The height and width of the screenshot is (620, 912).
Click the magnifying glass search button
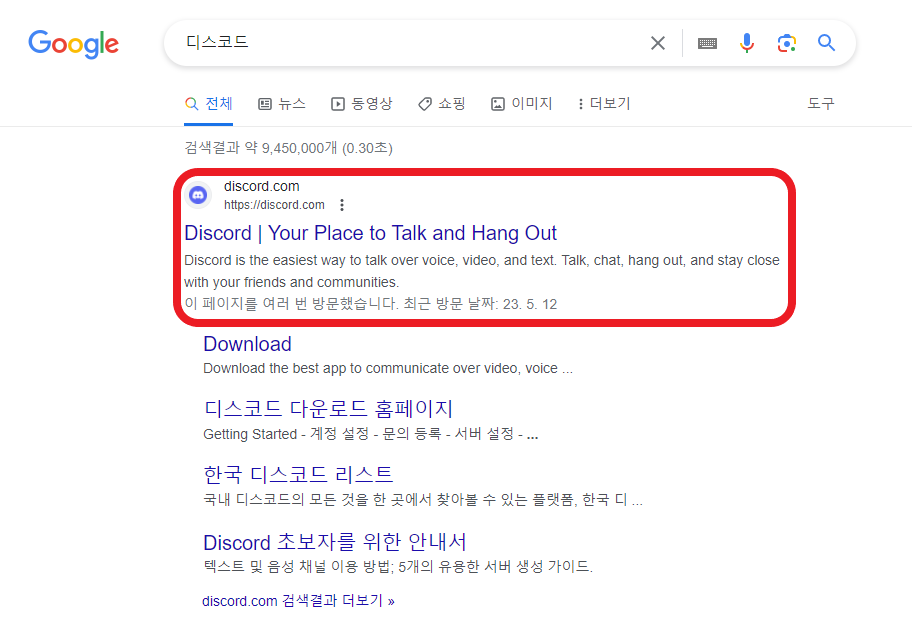pyautogui.click(x=826, y=42)
